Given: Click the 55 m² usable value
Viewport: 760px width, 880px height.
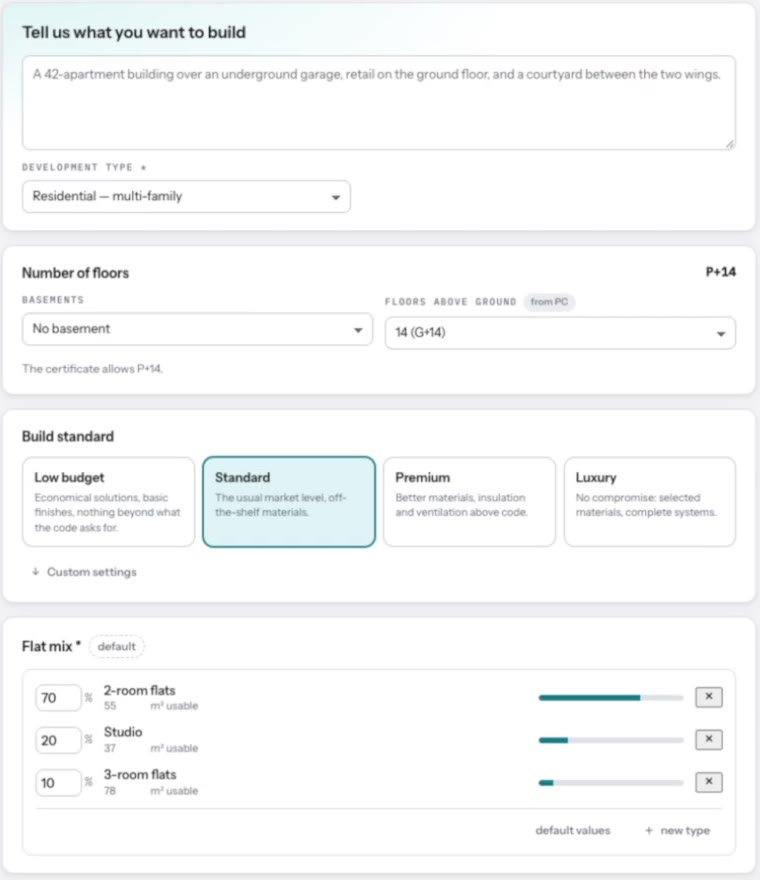Looking at the screenshot, I should pyautogui.click(x=110, y=706).
